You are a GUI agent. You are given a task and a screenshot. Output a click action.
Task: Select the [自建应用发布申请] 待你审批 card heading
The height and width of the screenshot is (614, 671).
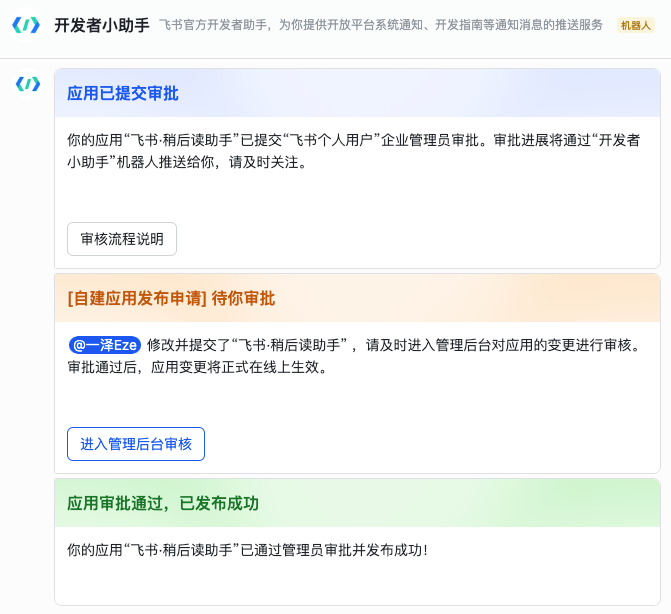pyautogui.click(x=171, y=298)
